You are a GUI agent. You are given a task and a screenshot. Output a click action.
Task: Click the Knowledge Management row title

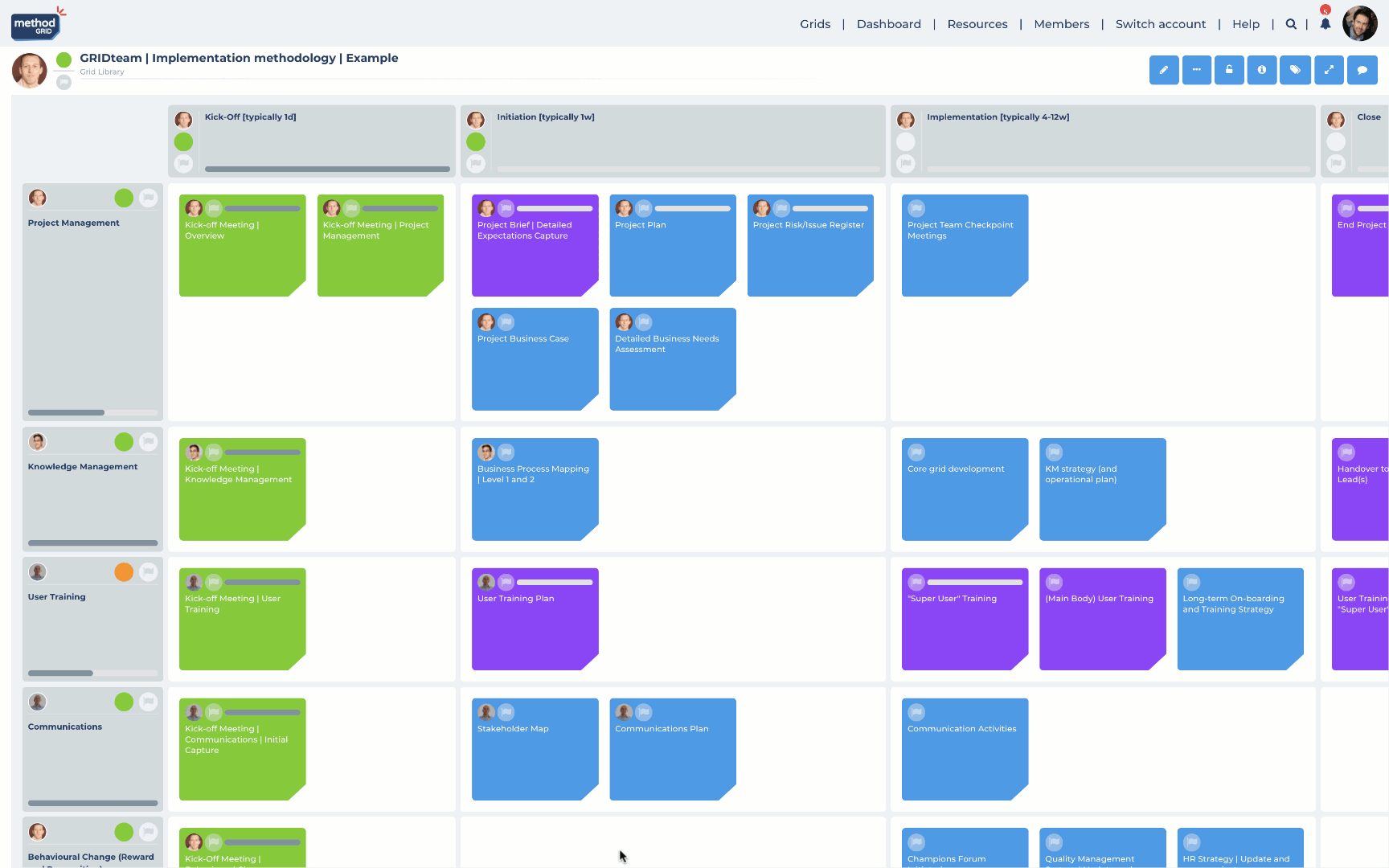(83, 467)
